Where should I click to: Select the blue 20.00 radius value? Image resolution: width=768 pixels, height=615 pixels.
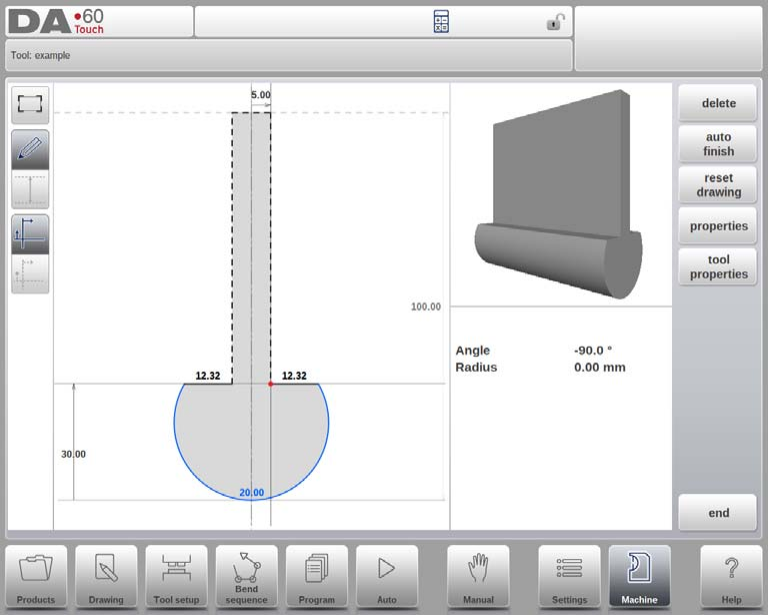251,493
